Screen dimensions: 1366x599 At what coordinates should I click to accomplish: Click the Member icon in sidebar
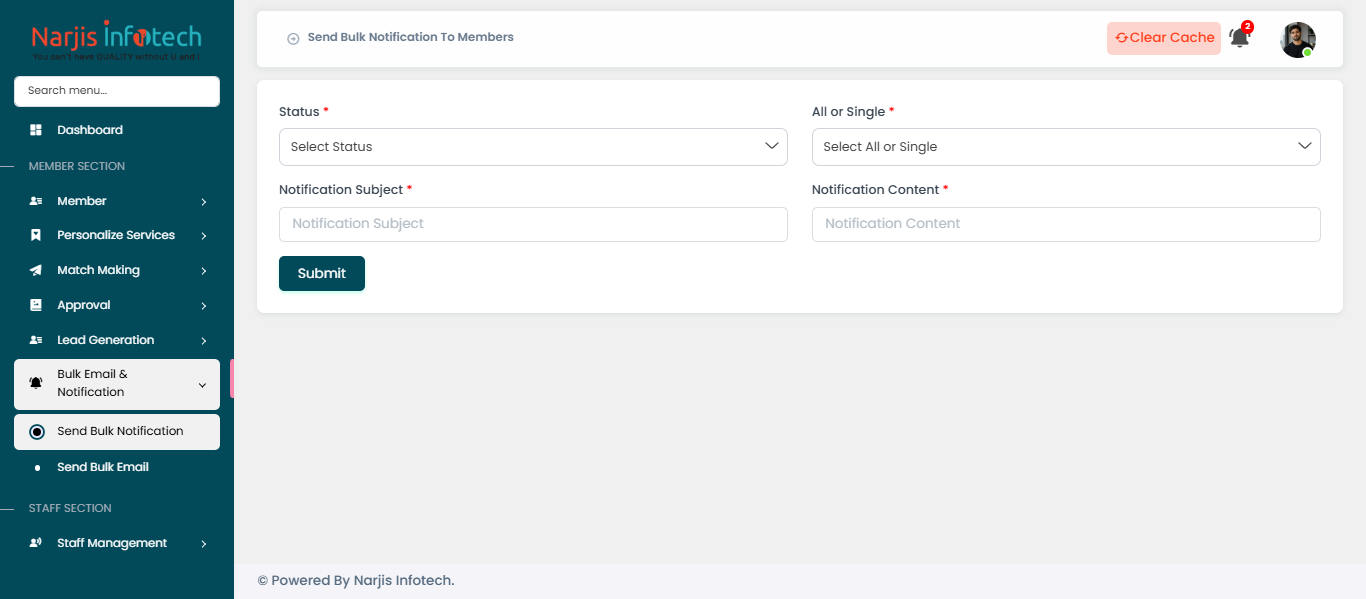point(36,201)
